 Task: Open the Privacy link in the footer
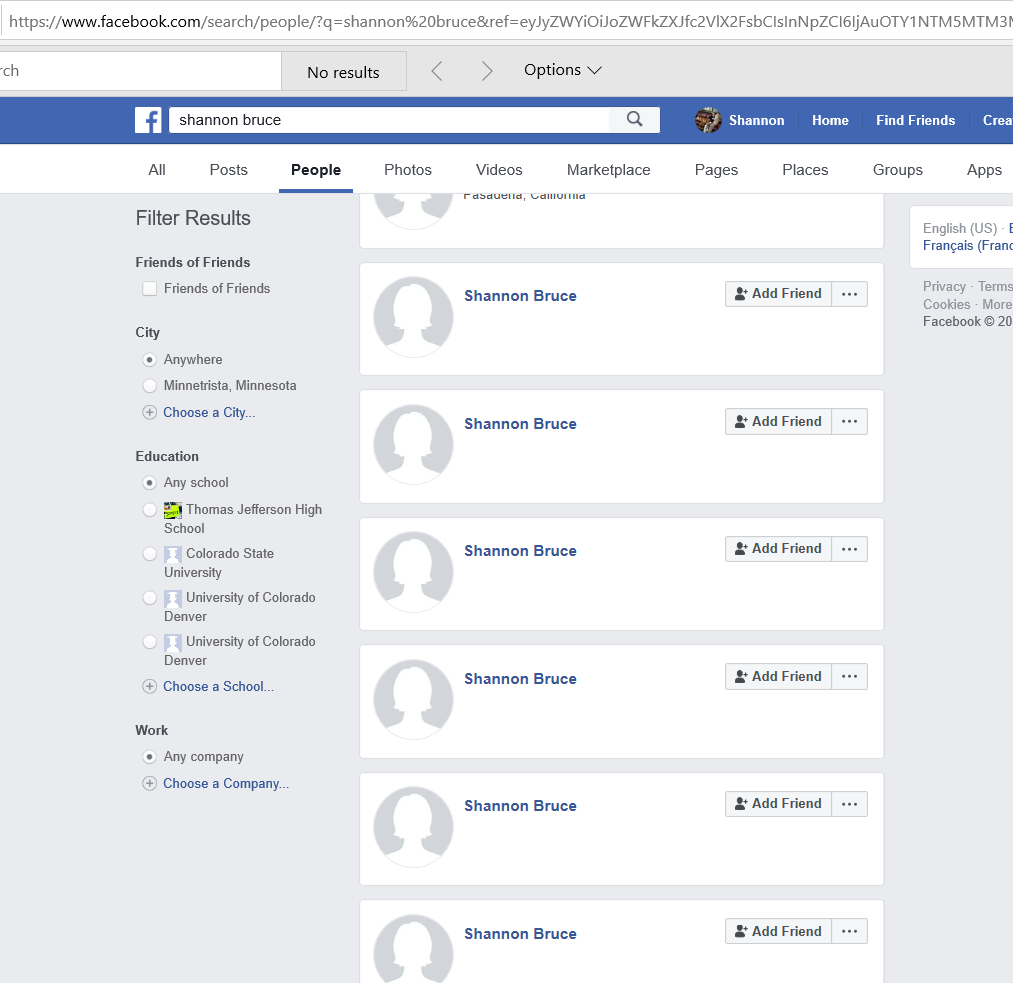coord(944,286)
